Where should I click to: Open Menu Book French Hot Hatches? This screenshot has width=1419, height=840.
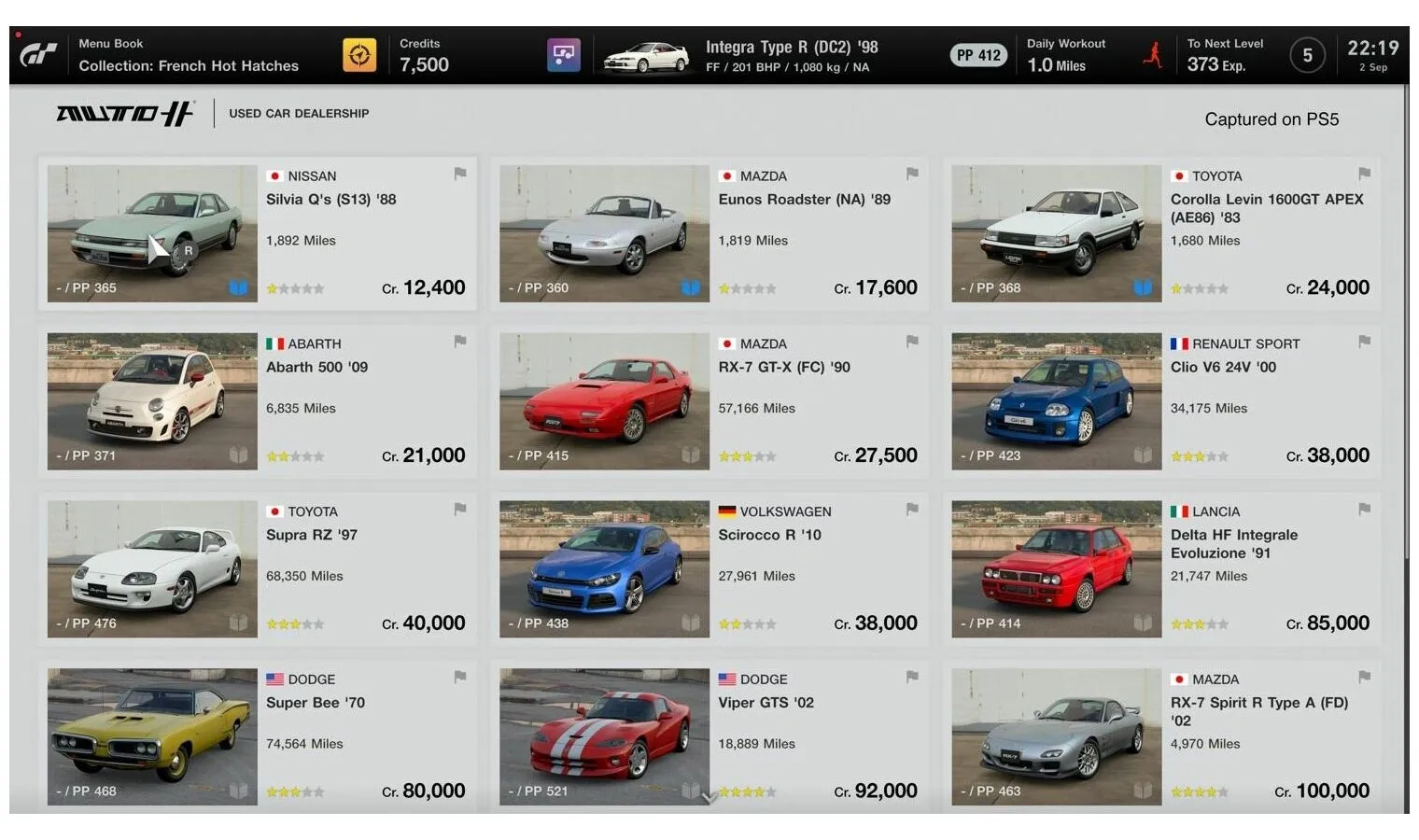[x=189, y=56]
